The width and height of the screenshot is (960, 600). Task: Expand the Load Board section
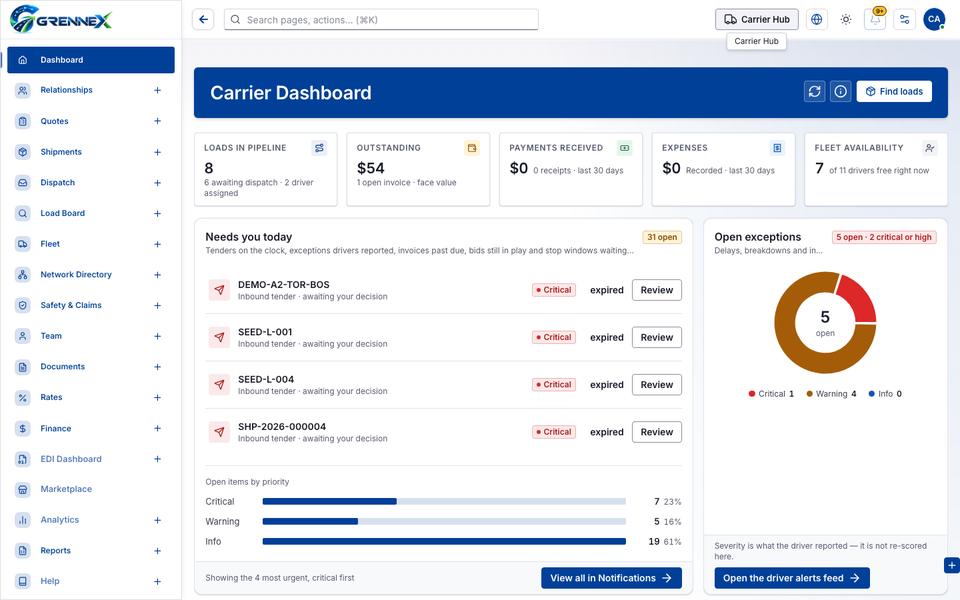157,214
